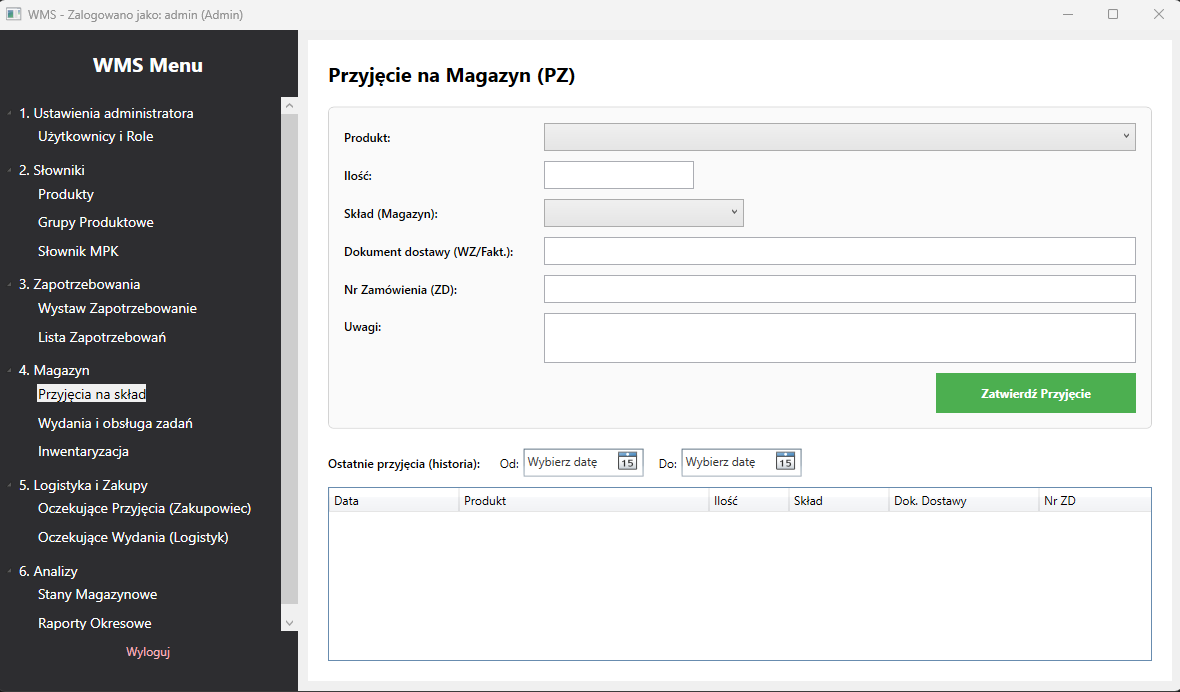1180x692 pixels.
Task: Collapse the 2. Słowniki tree section
Action: point(9,171)
